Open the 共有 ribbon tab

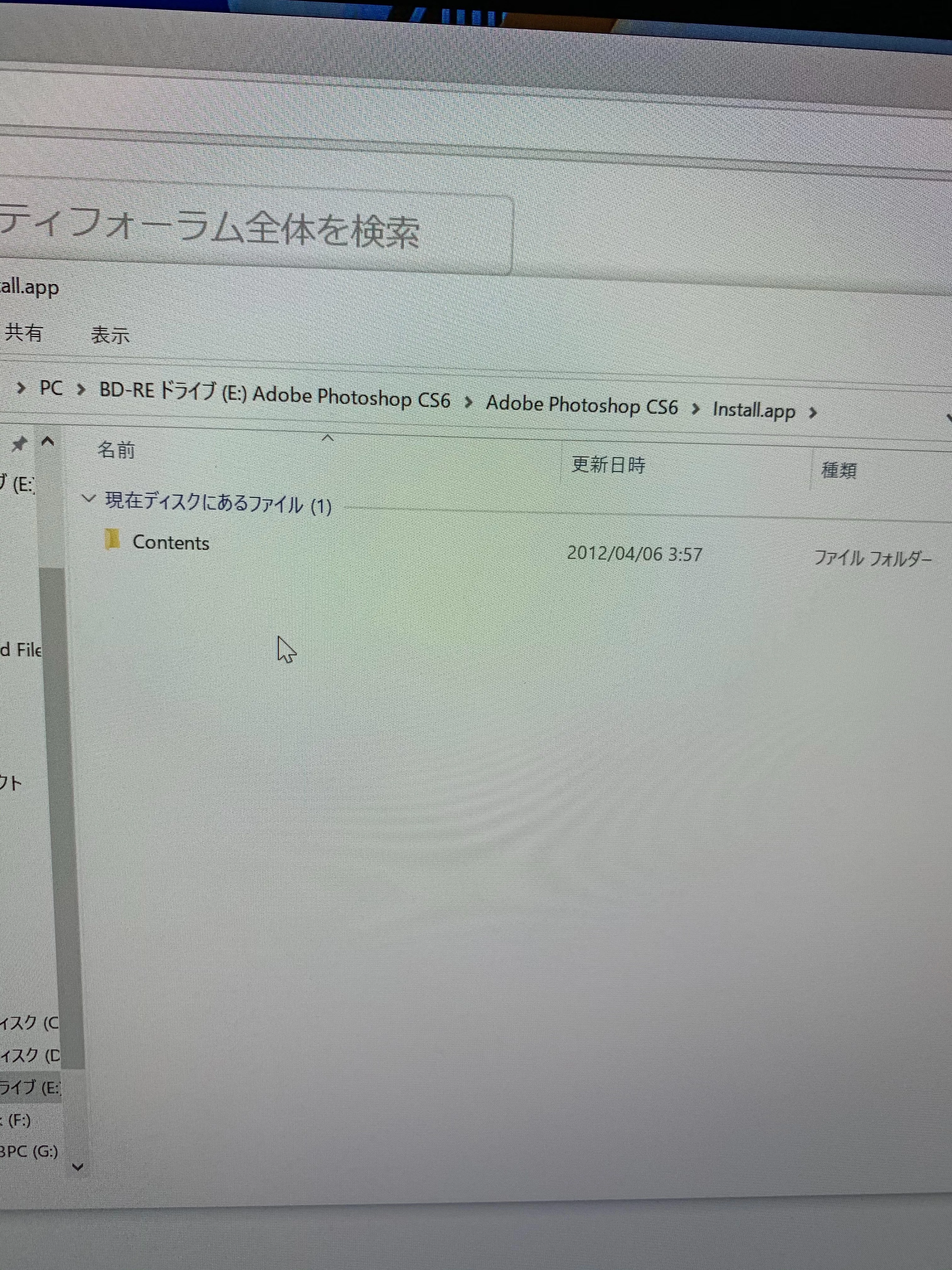24,333
